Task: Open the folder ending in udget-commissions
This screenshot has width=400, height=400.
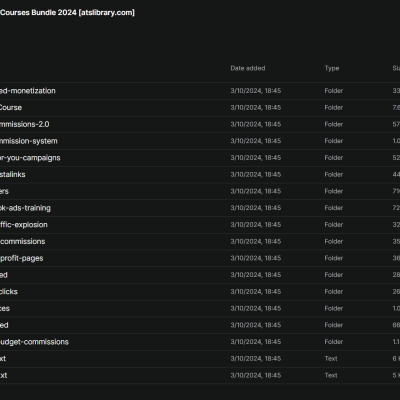Action: (34, 342)
